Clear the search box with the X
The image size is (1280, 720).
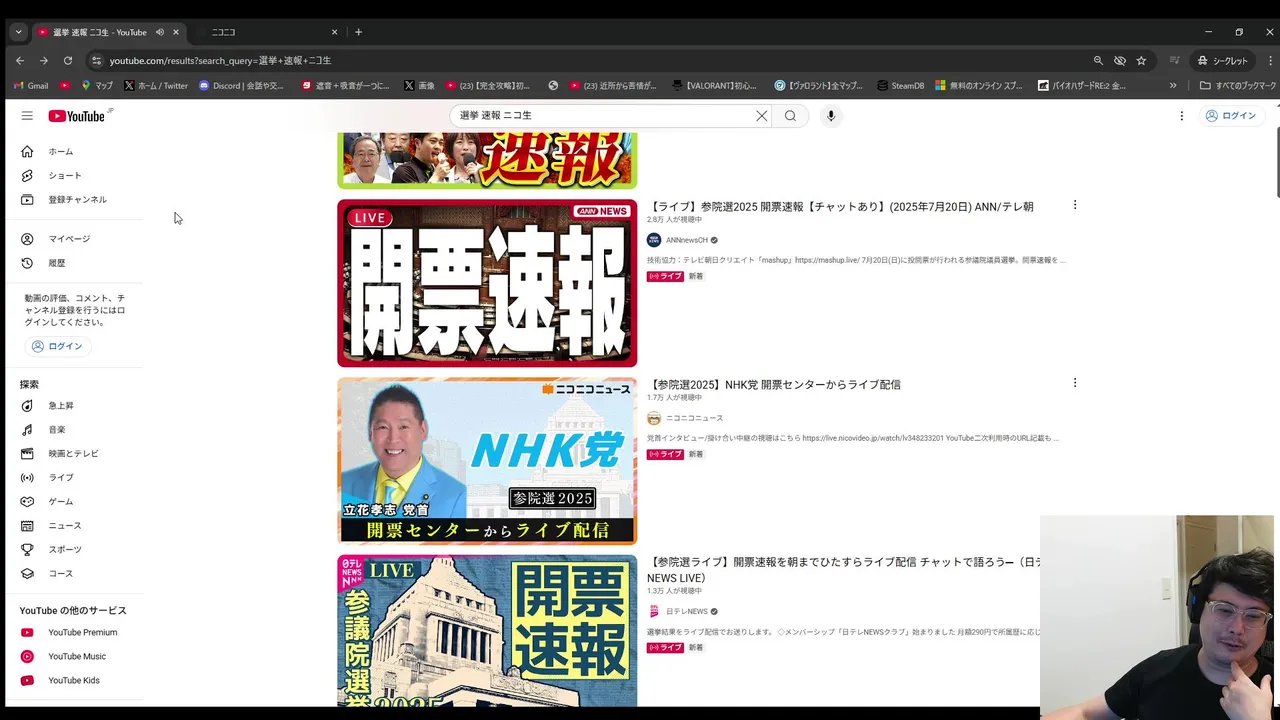761,116
